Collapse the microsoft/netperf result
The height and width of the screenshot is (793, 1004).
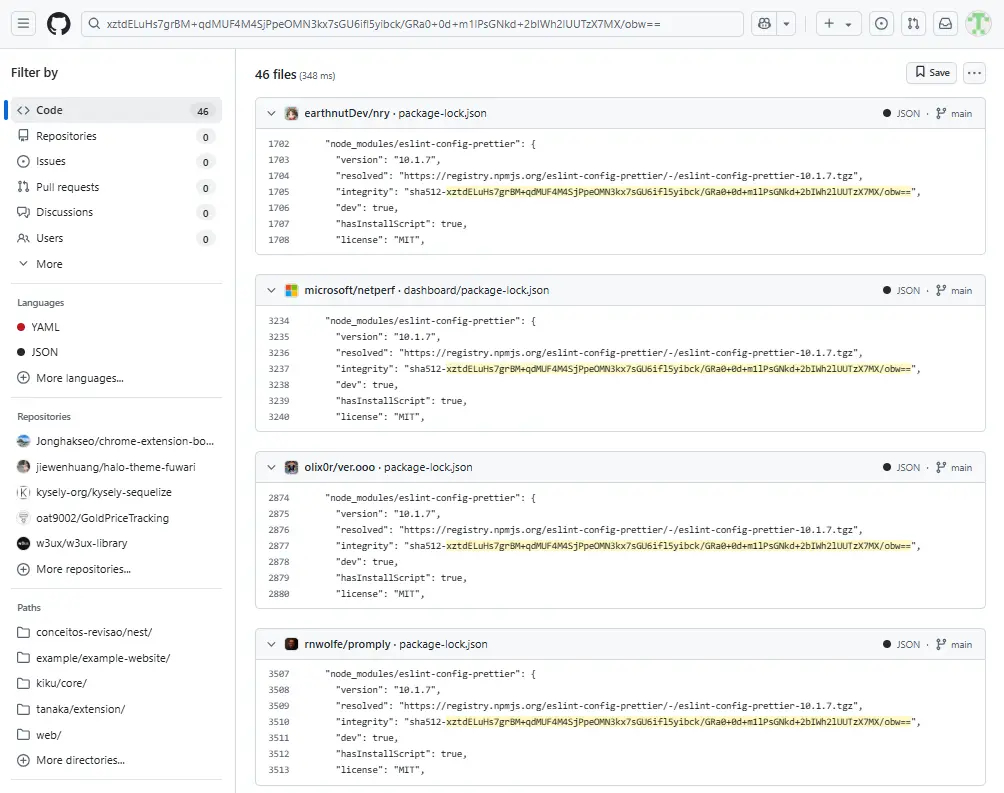click(x=271, y=291)
